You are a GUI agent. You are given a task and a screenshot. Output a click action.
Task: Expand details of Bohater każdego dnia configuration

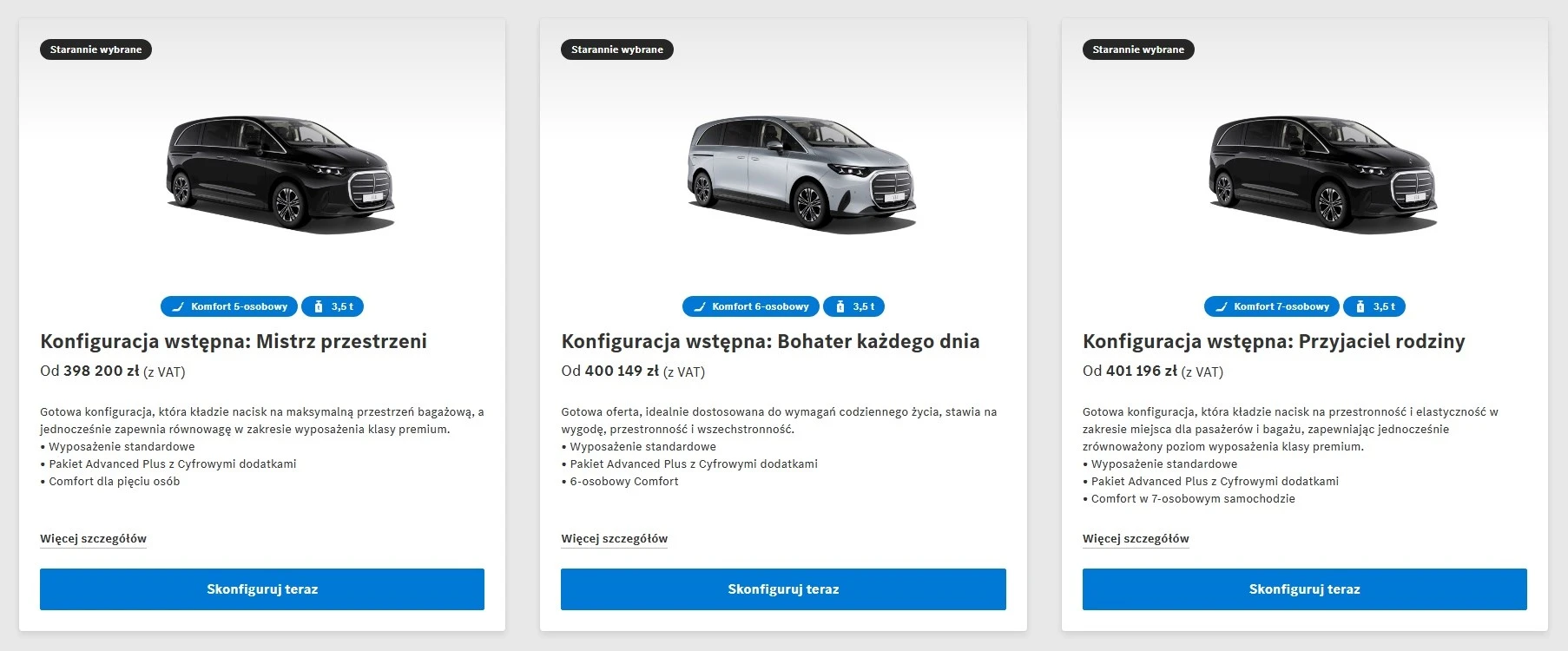pos(615,538)
